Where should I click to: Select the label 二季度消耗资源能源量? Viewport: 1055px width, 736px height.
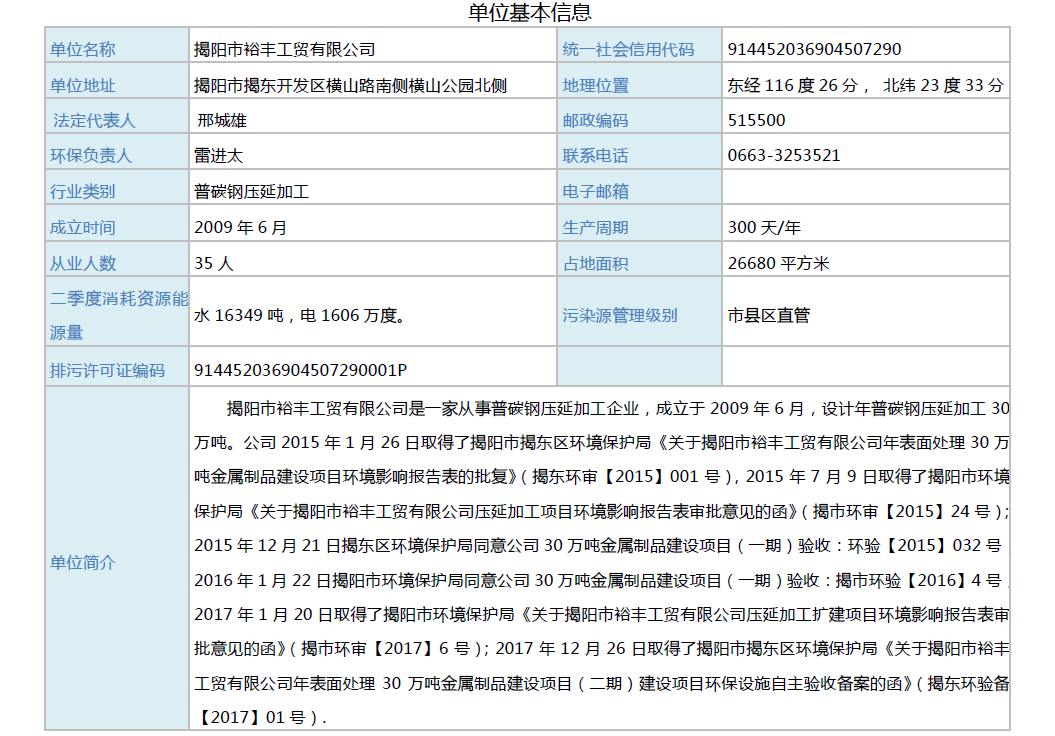point(119,316)
